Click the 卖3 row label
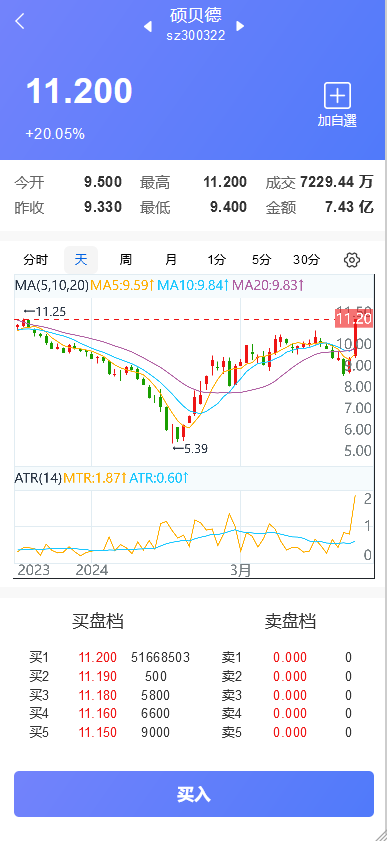387x842 pixels. coord(232,695)
